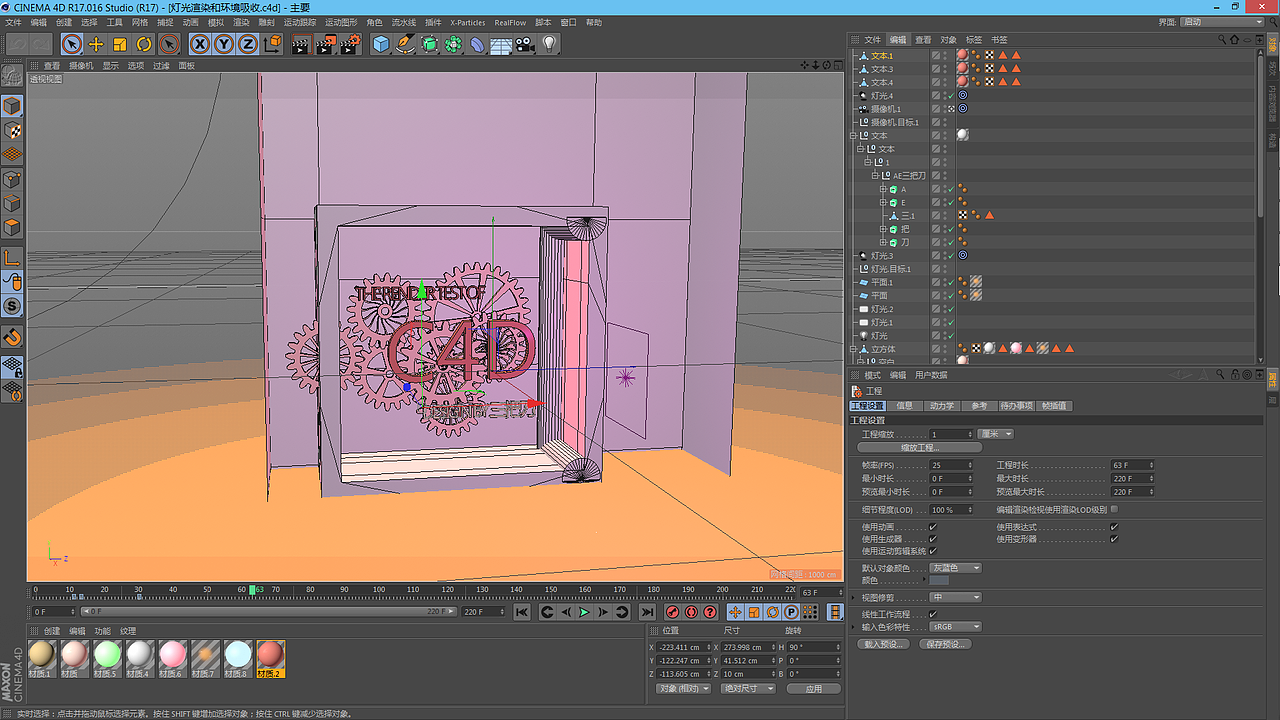Add a Cube primitive object

coord(381,44)
